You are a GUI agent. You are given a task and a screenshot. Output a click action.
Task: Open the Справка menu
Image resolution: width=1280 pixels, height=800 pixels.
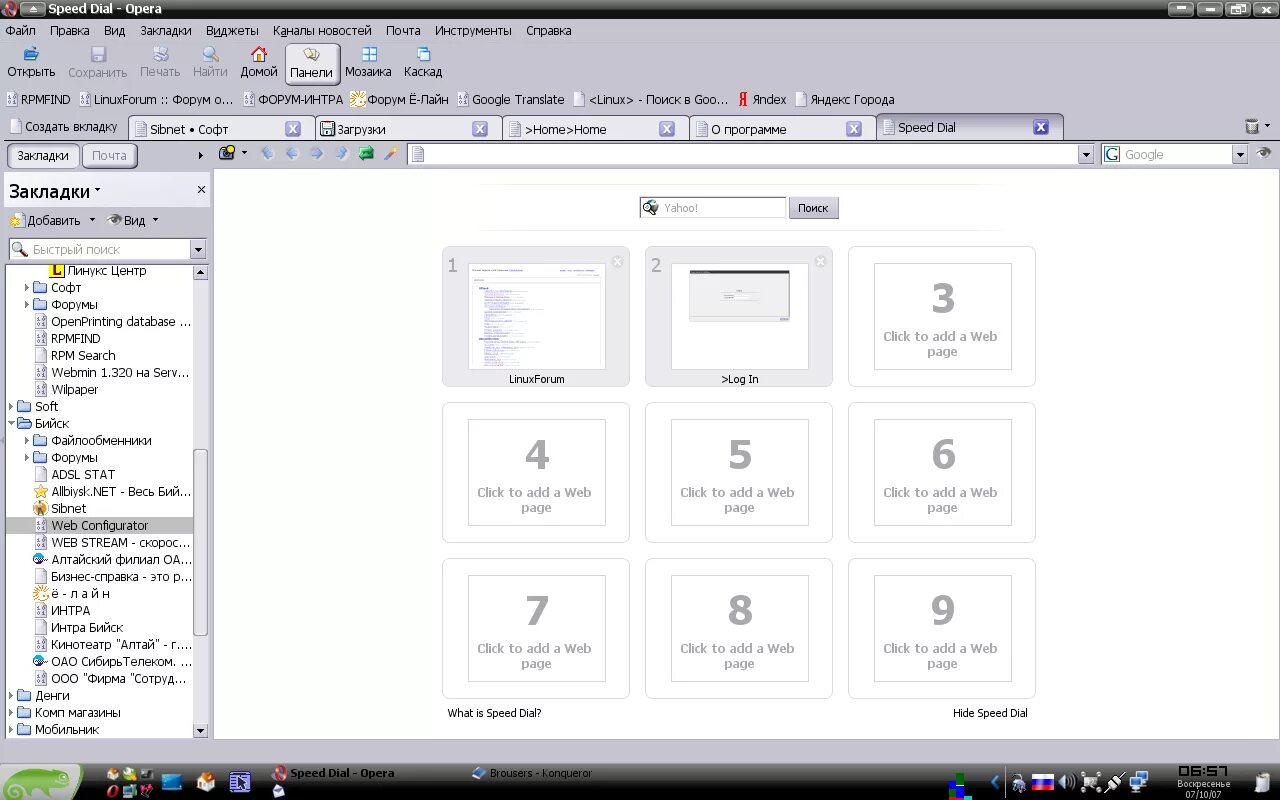point(548,30)
